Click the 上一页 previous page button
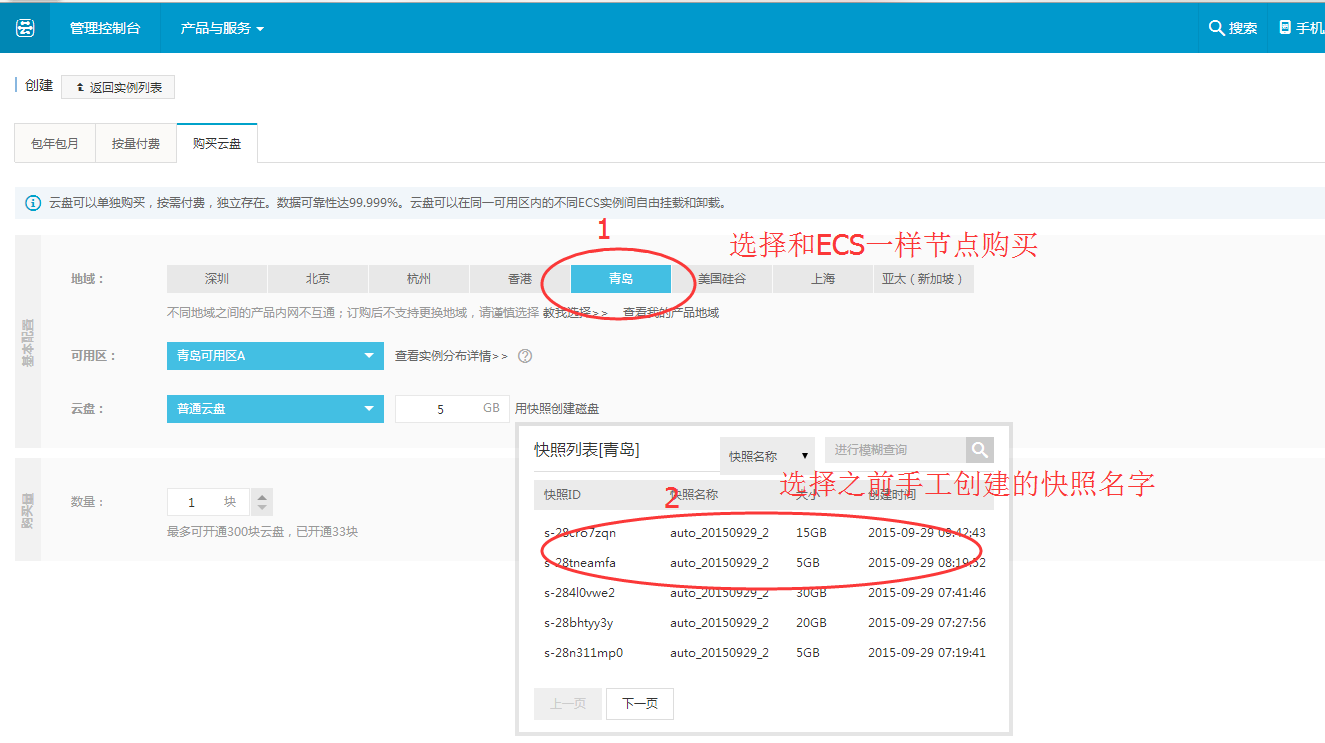 pyautogui.click(x=568, y=704)
